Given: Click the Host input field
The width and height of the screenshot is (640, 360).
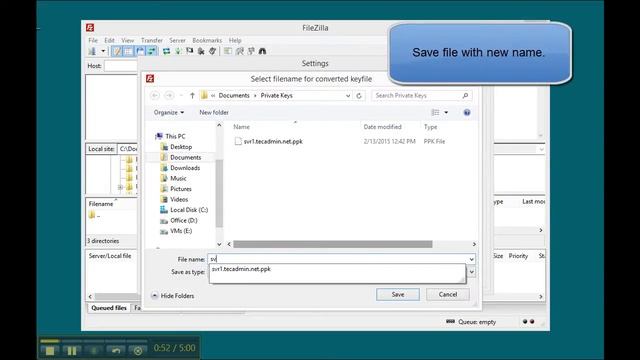Looking at the screenshot, I should [121, 66].
